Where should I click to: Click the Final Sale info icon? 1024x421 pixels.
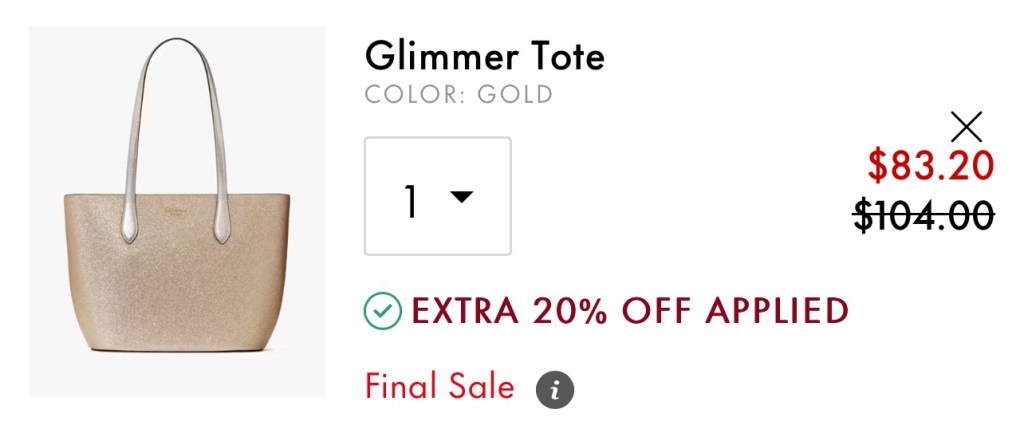coord(555,389)
